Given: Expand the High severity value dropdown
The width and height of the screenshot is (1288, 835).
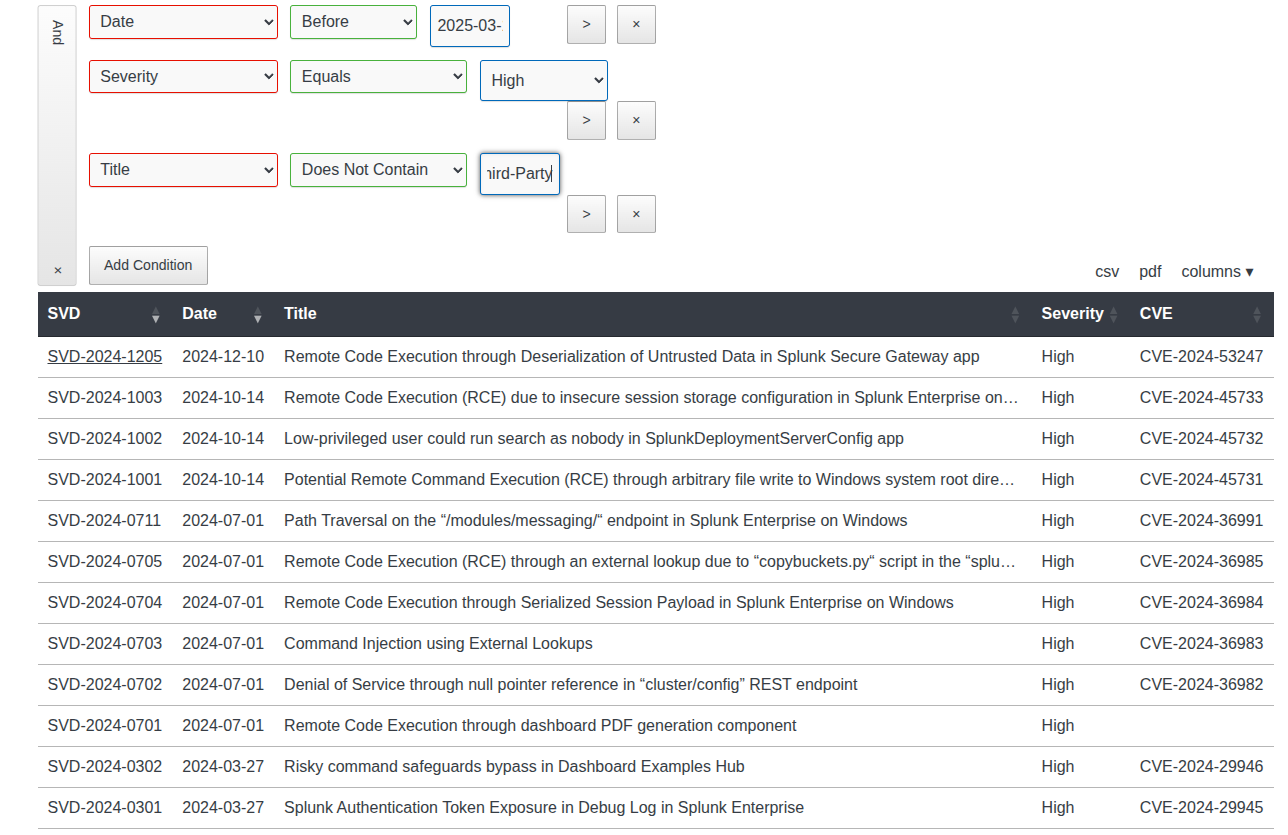Looking at the screenshot, I should point(544,80).
